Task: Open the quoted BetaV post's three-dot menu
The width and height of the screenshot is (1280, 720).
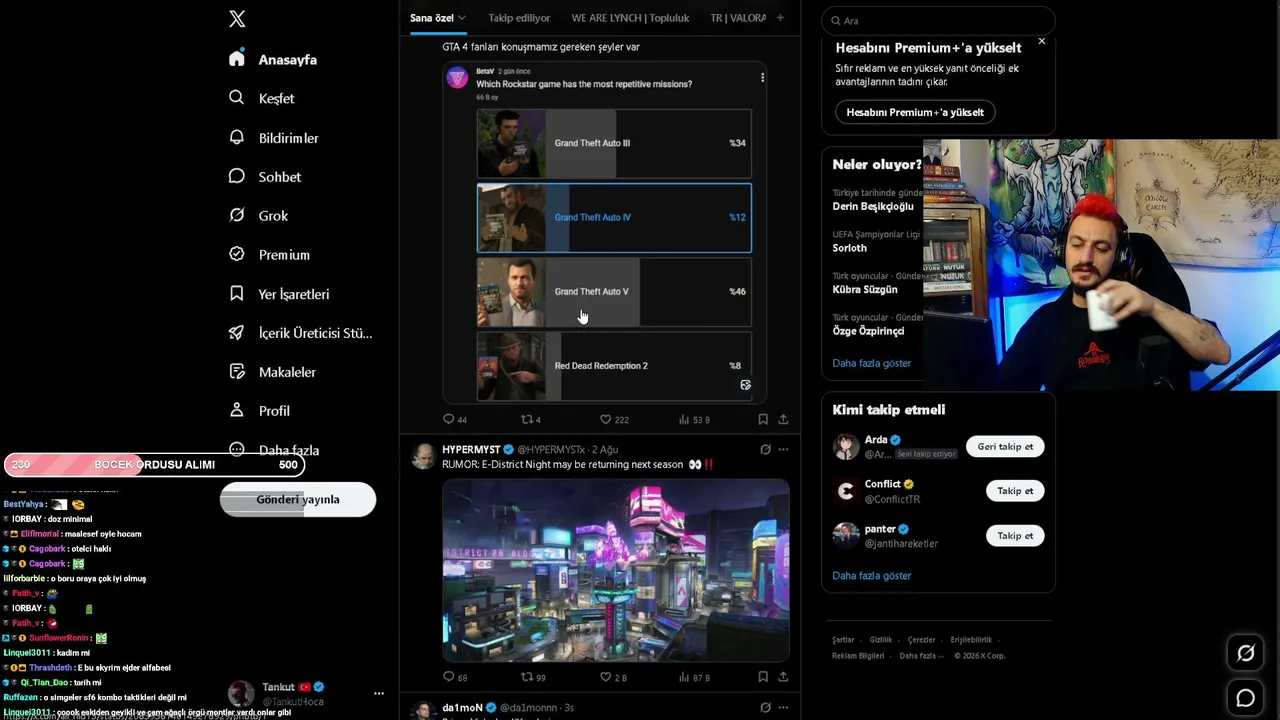Action: click(x=762, y=77)
